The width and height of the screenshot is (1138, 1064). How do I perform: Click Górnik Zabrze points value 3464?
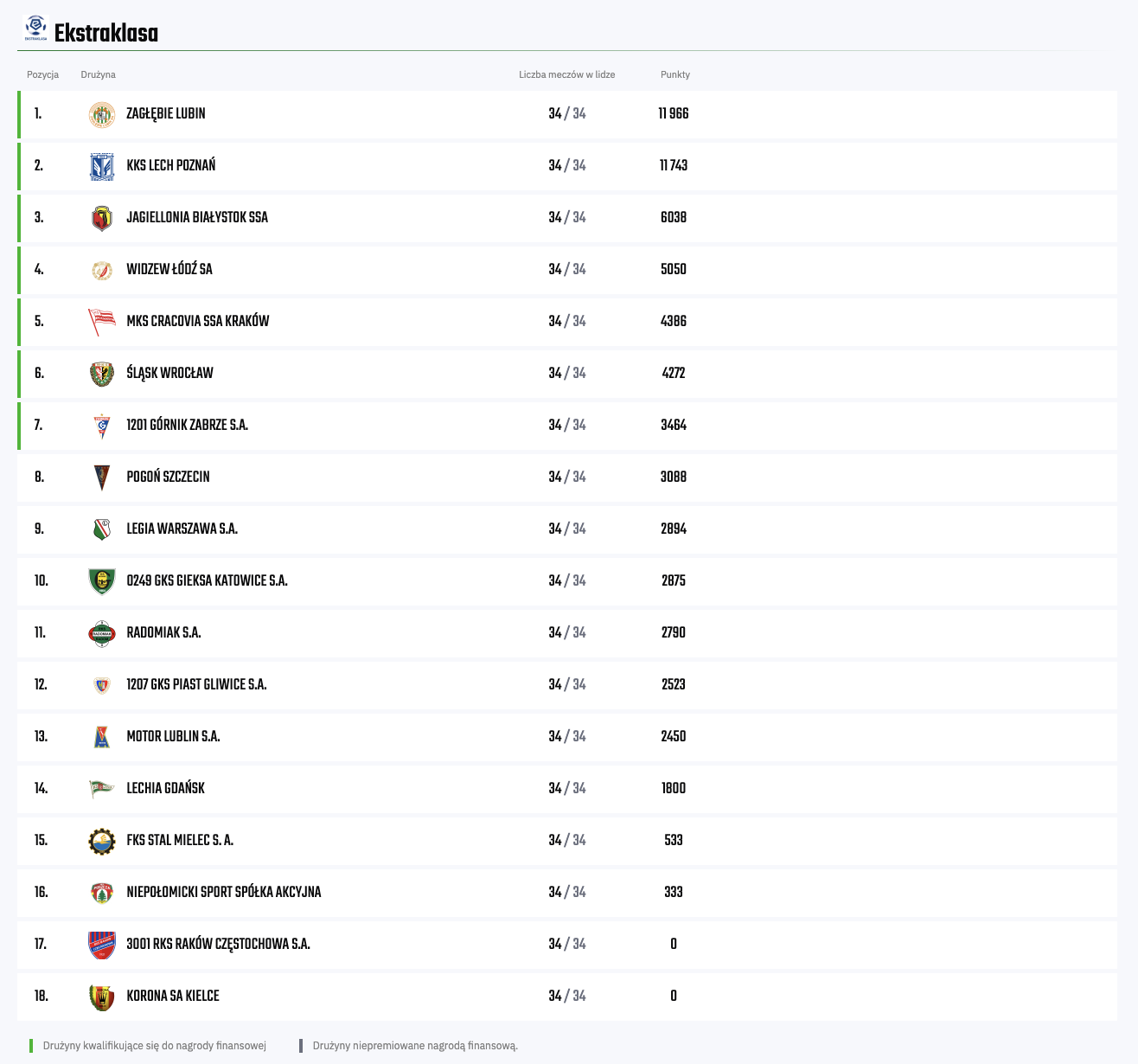point(674,426)
